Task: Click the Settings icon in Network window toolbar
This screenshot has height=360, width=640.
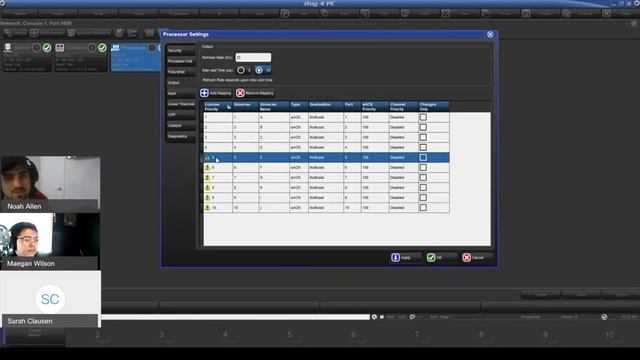Action: point(8,33)
